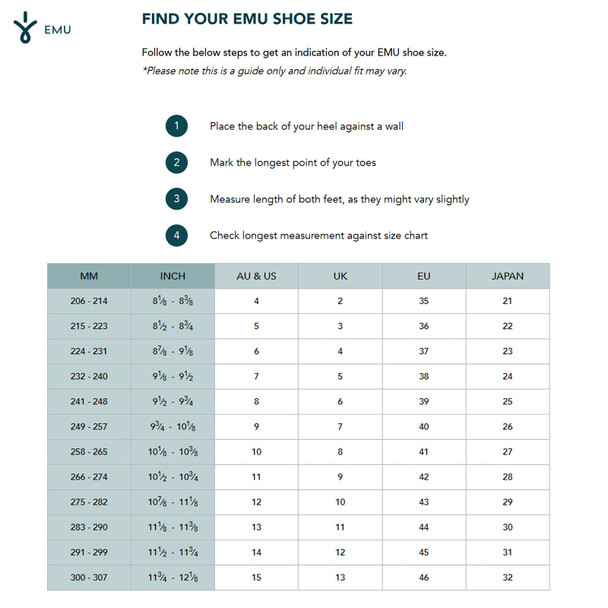The image size is (608, 608).
Task: Select the 300 - 307 mm cell
Action: [89, 578]
